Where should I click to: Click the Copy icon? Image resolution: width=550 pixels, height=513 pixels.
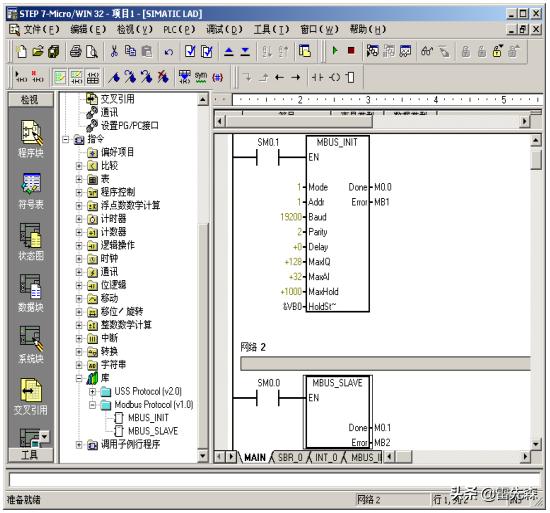(130, 52)
